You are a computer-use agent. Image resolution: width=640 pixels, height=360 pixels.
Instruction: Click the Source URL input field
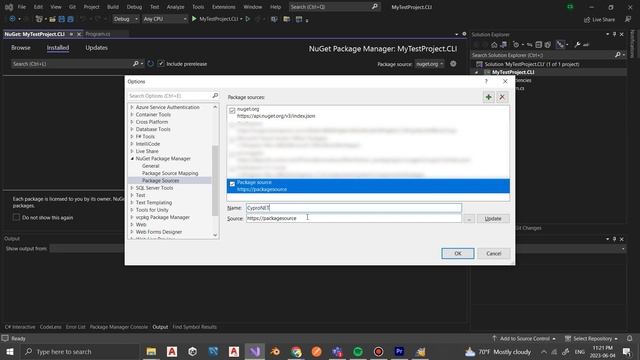click(x=353, y=218)
